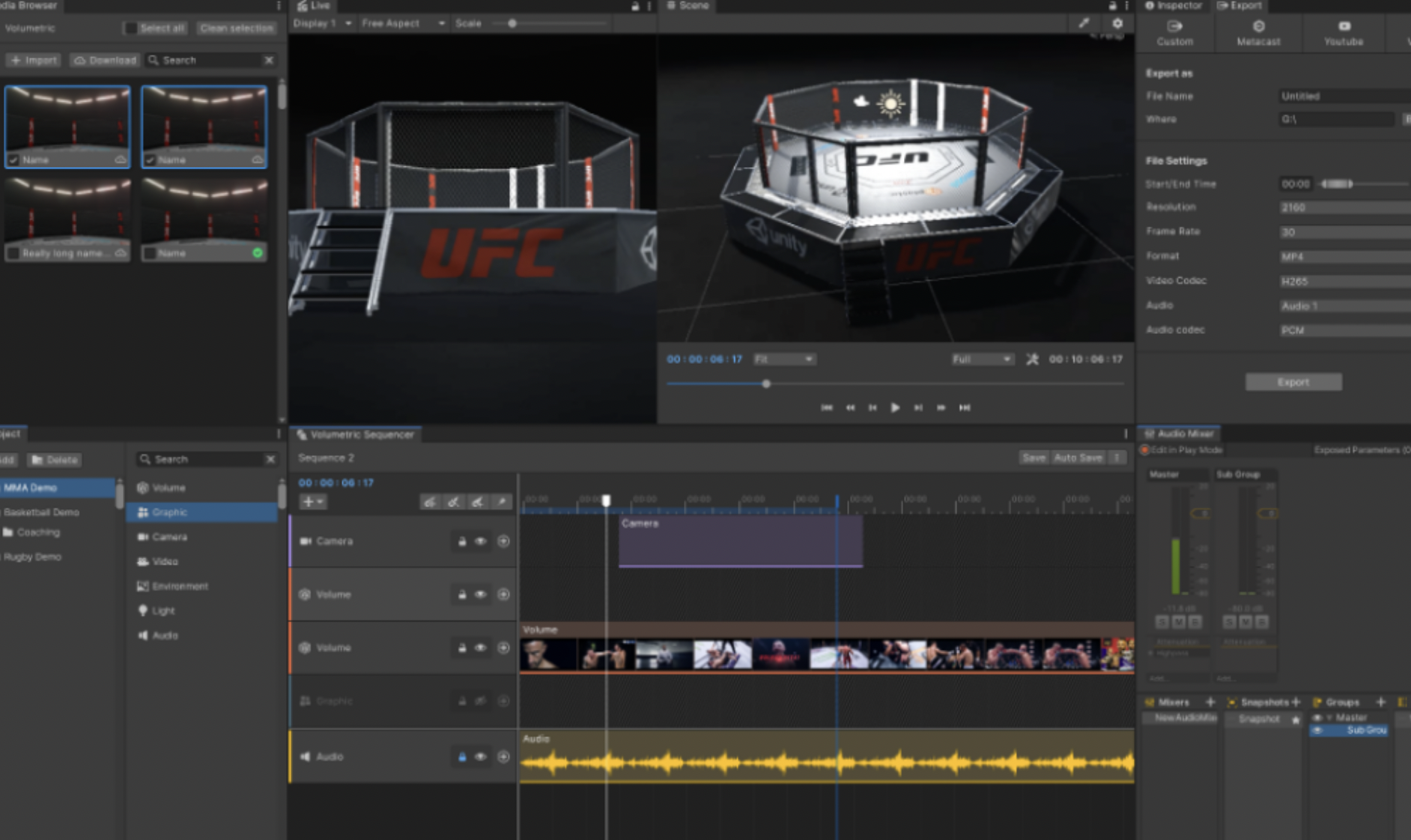Click the pin tool icon in sequencer toolbar
This screenshot has width=1411, height=840.
(501, 502)
